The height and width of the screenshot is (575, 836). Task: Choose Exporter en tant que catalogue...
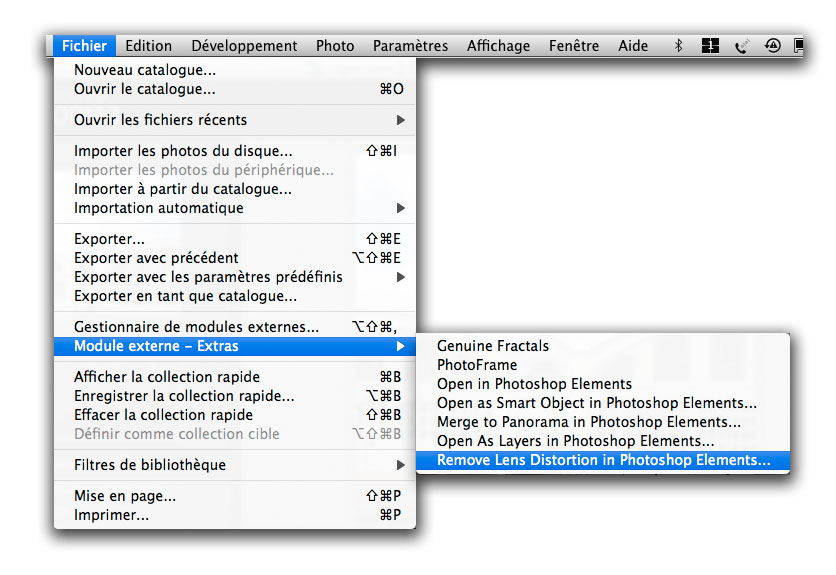pyautogui.click(x=235, y=296)
